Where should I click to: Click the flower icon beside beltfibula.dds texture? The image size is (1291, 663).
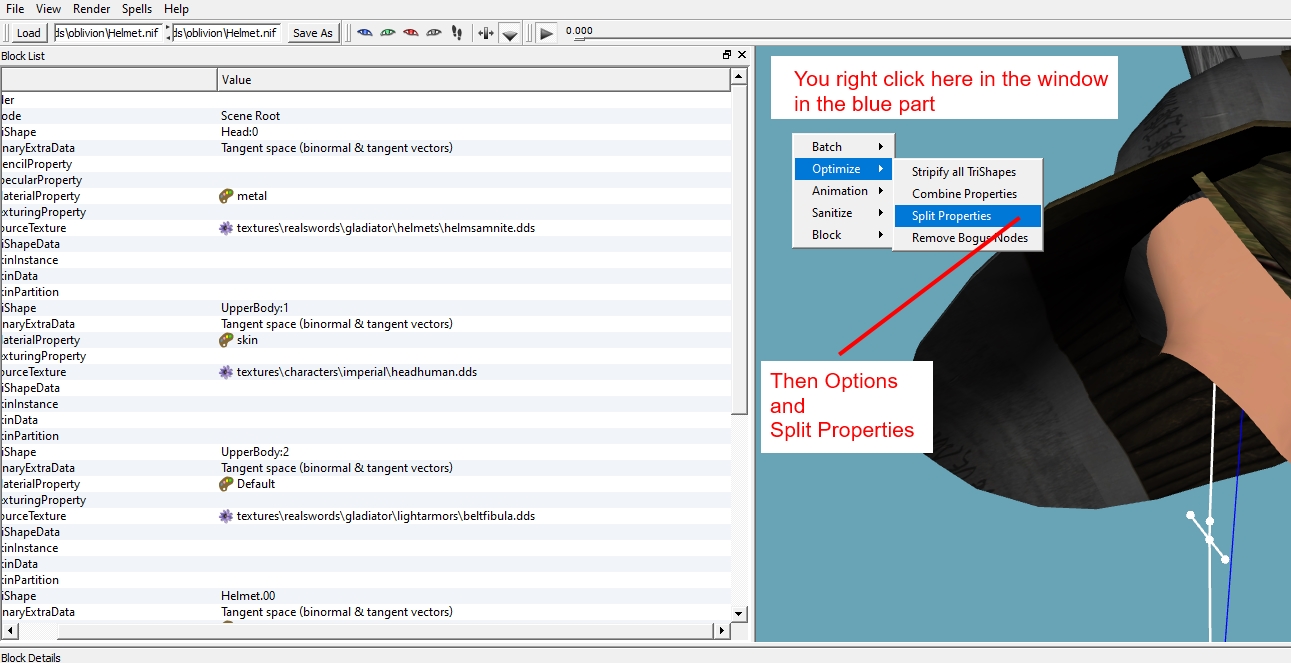click(226, 516)
